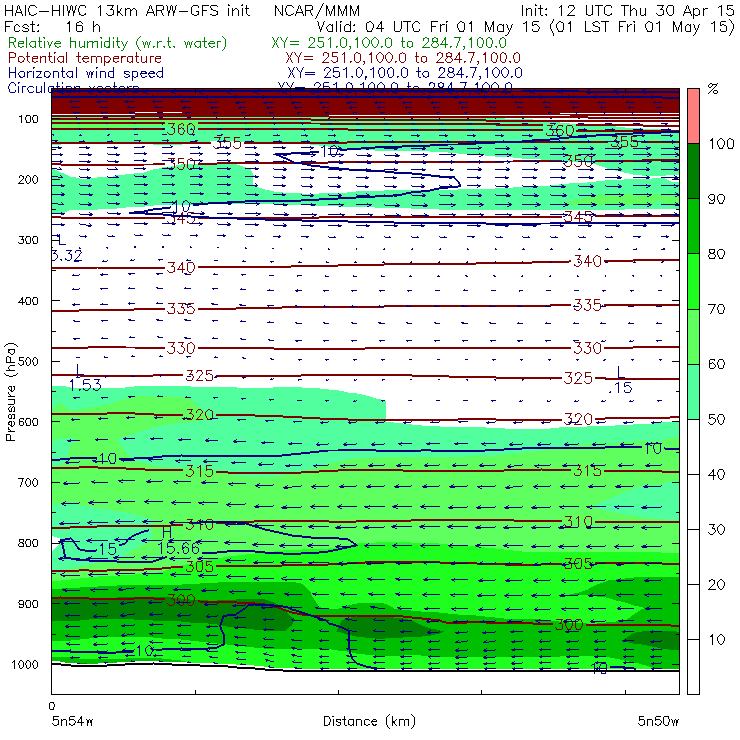This screenshot has width=740, height=740.
Task: Click the pressure axis label '500'
Action: 28,361
